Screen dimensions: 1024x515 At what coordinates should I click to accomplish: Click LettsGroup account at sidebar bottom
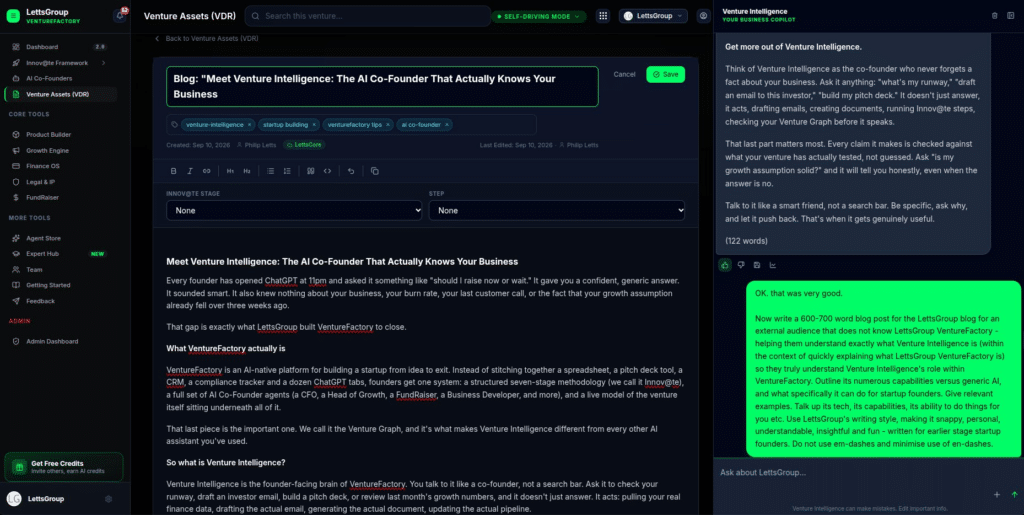(x=46, y=499)
